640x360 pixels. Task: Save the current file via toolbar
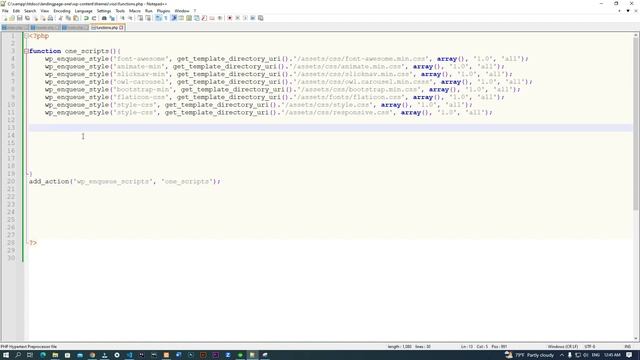(19, 18)
